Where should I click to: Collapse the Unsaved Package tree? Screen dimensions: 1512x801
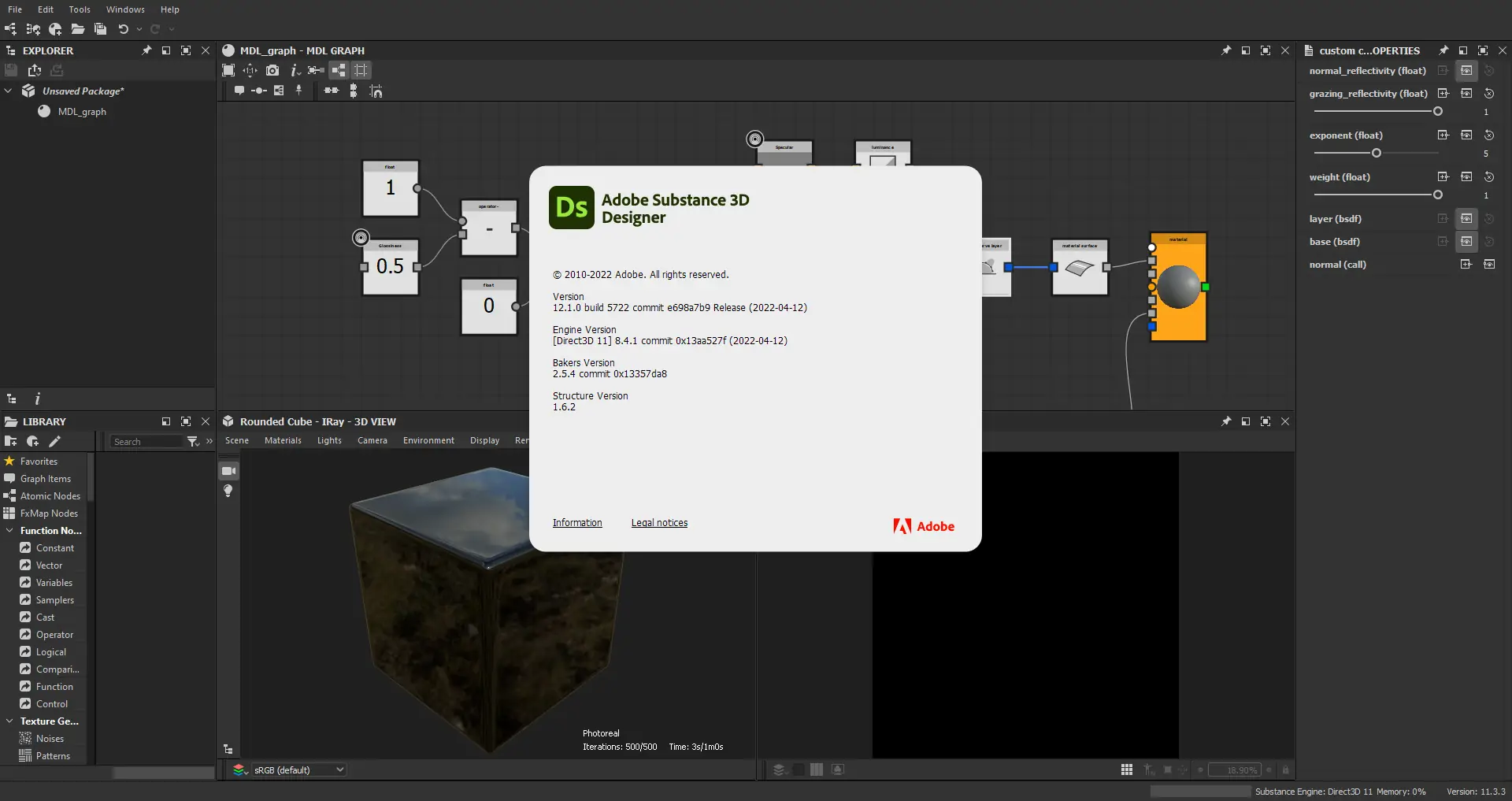[x=9, y=91]
